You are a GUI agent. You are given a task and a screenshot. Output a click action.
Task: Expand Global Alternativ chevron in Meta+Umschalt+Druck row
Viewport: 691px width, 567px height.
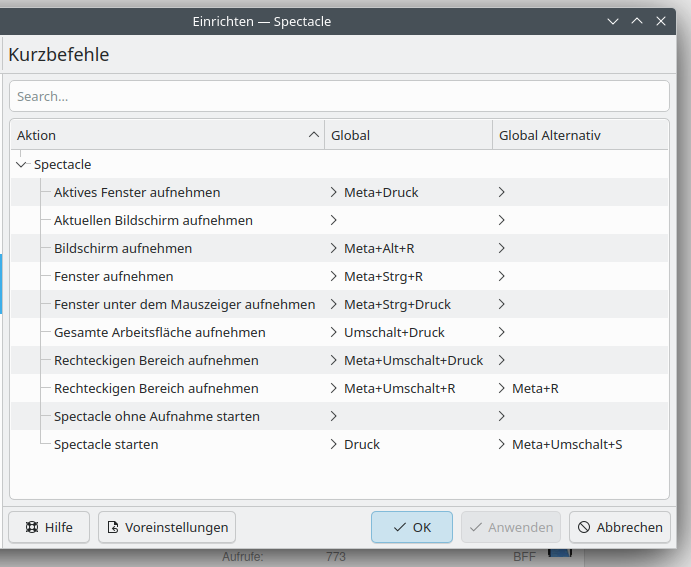pos(502,360)
